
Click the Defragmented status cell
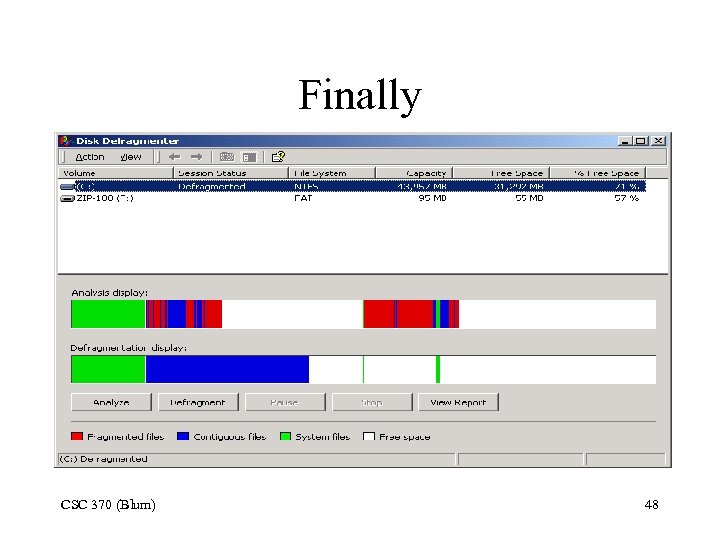(x=212, y=186)
